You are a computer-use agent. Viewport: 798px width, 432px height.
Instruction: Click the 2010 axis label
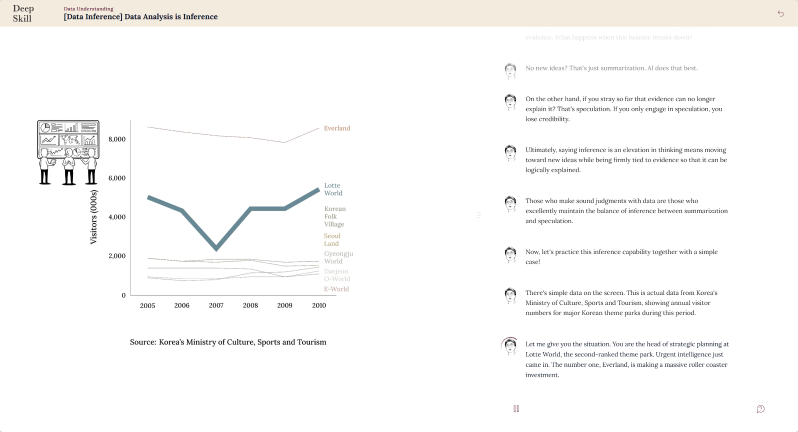319,305
